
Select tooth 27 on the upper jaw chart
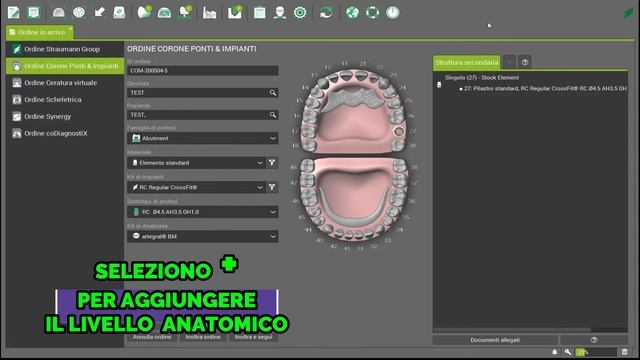point(399,131)
